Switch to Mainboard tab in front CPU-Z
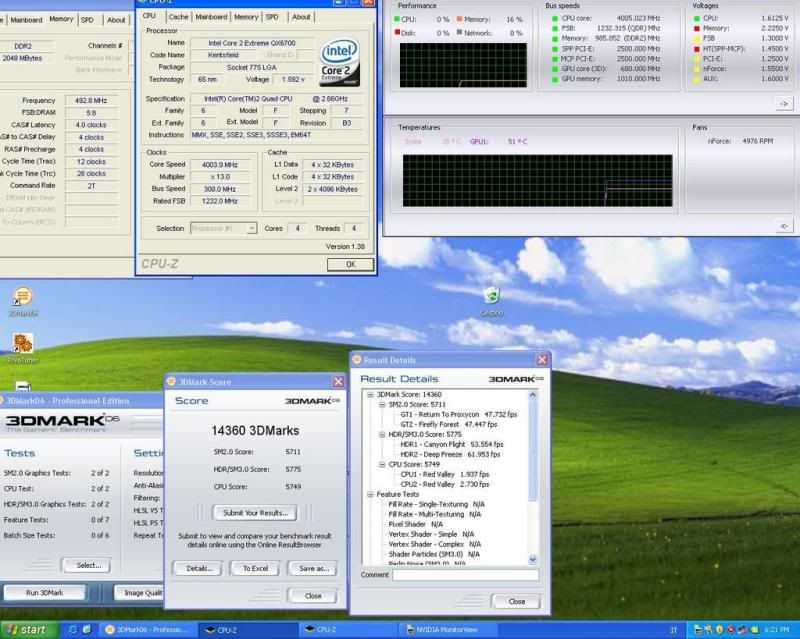800x639 pixels. pyautogui.click(x=211, y=17)
